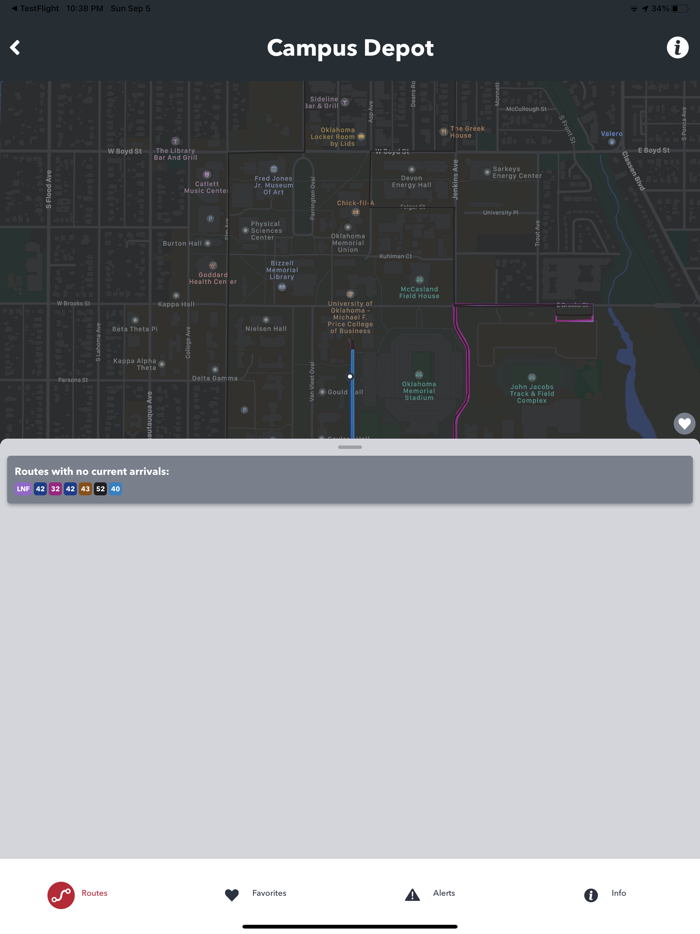Select the black 52 route badge
The width and height of the screenshot is (700, 934).
pos(101,489)
